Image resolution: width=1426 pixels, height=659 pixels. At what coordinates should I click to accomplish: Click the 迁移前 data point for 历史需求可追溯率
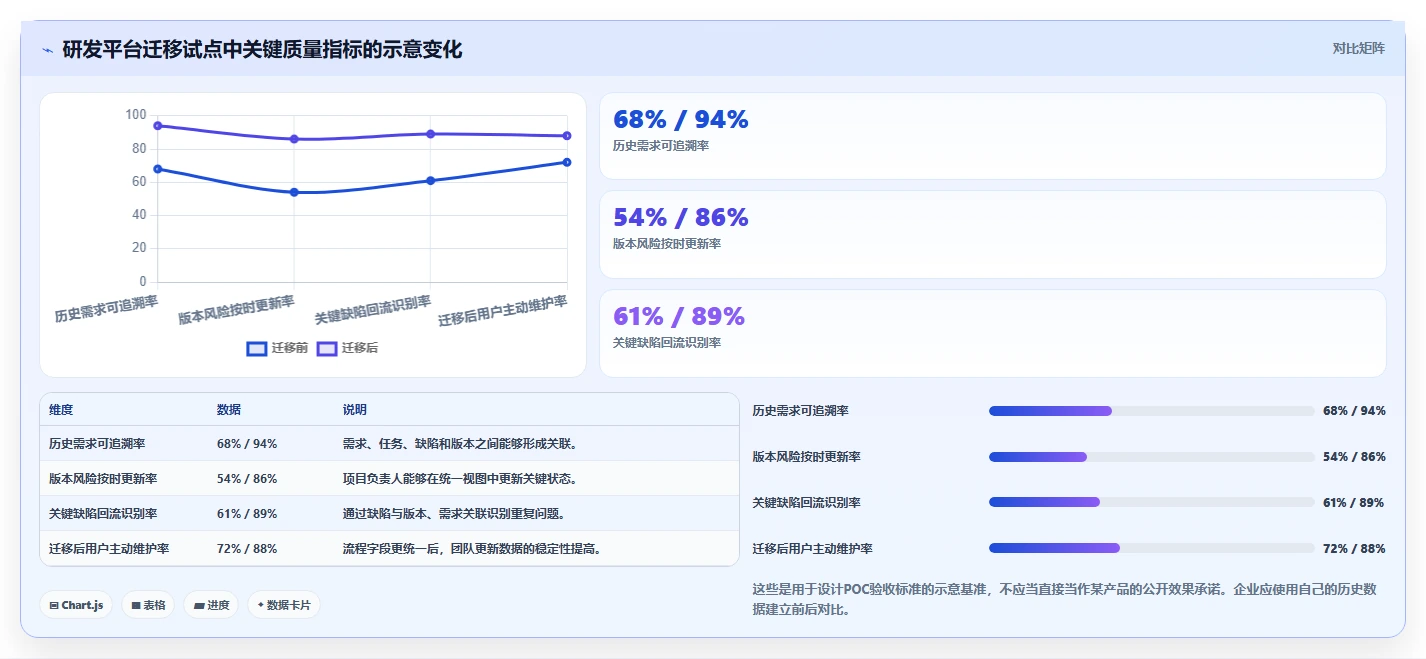pos(158,169)
